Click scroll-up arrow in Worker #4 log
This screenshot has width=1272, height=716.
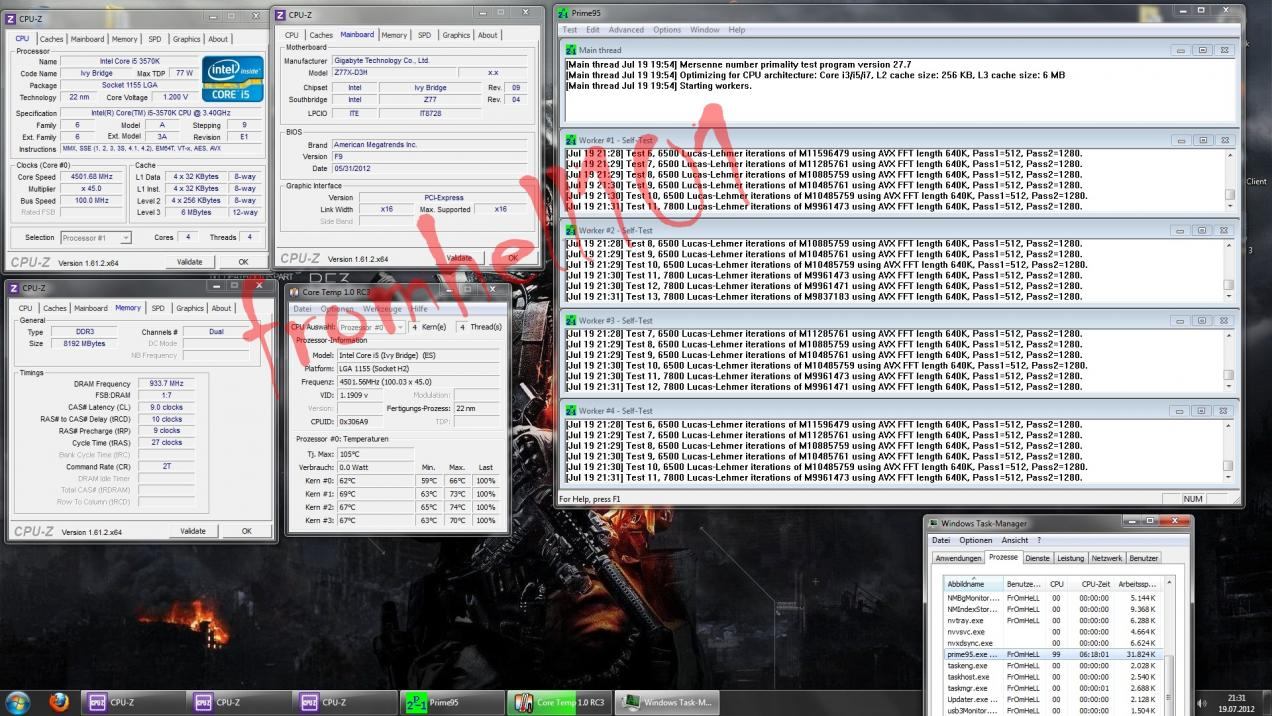pos(1229,425)
